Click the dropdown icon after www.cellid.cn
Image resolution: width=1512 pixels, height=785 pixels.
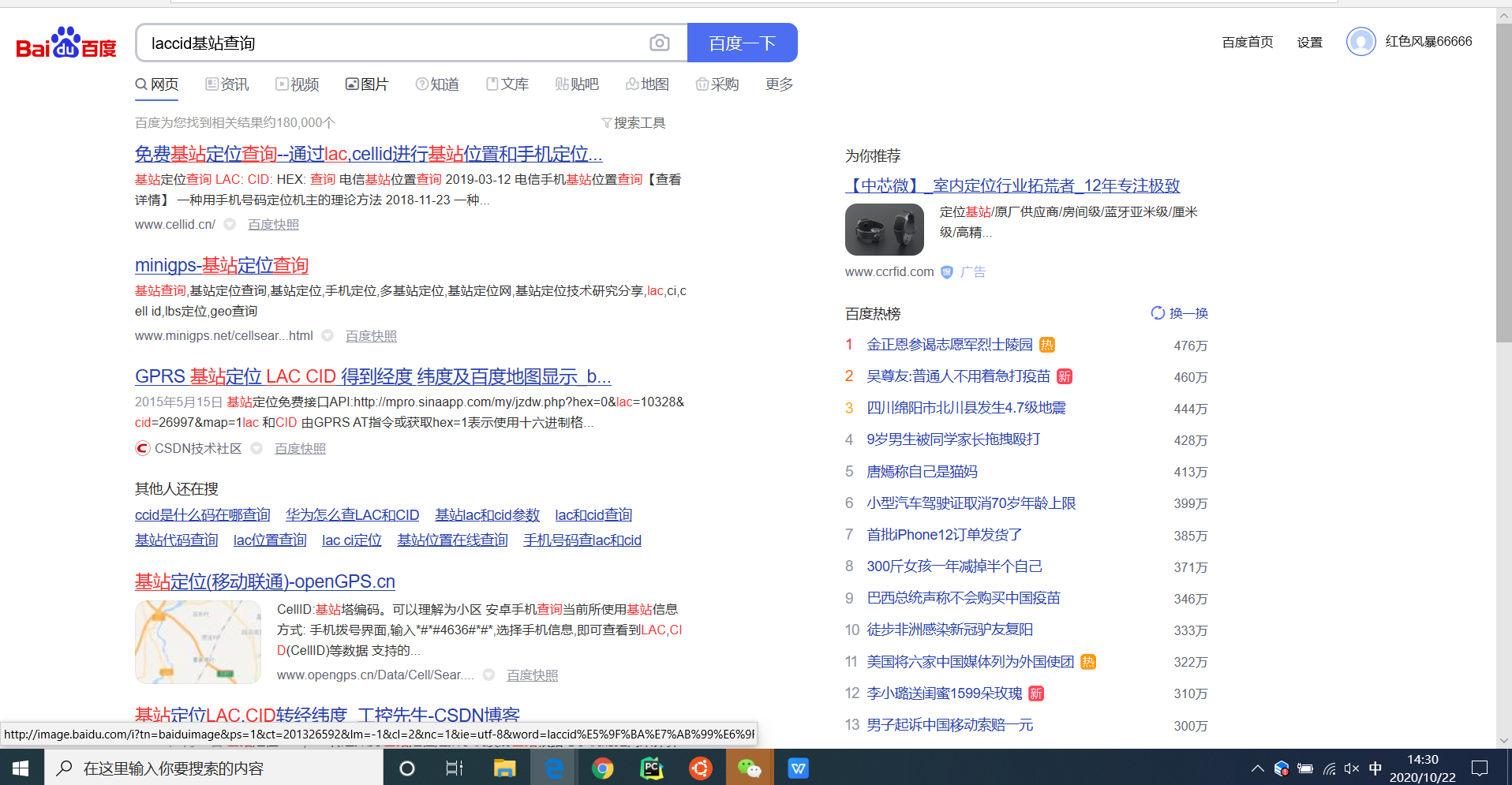point(230,224)
